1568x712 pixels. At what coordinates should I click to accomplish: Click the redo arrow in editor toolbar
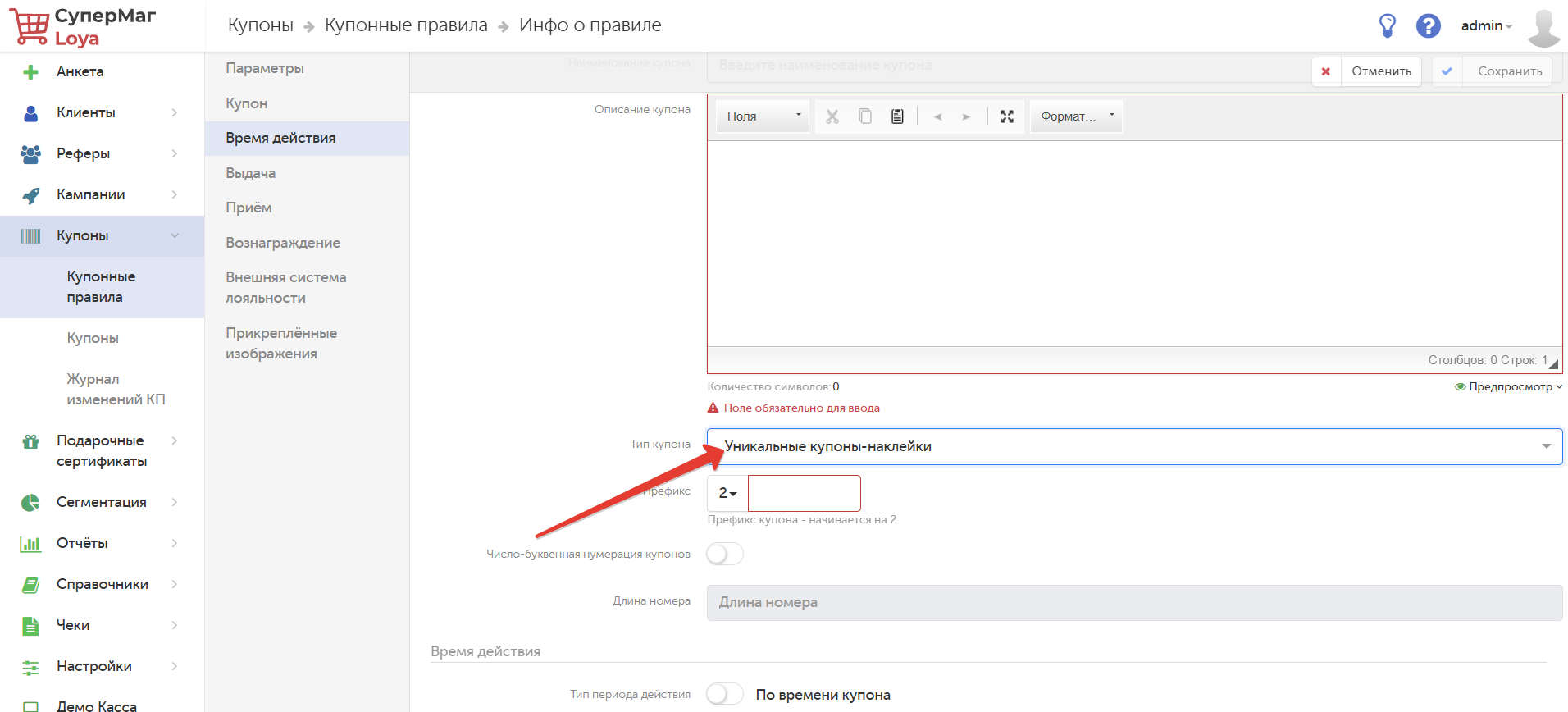pos(966,116)
